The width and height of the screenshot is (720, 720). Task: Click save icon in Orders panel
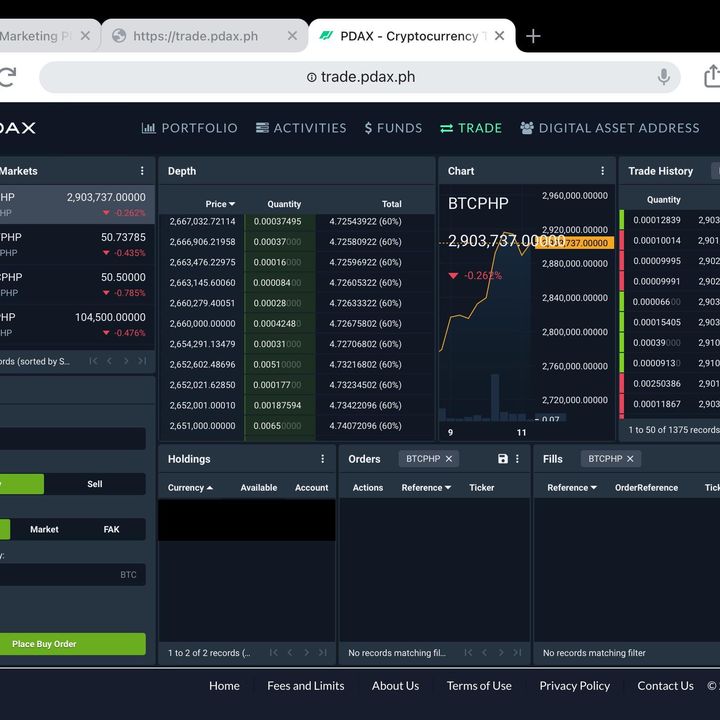pos(503,459)
